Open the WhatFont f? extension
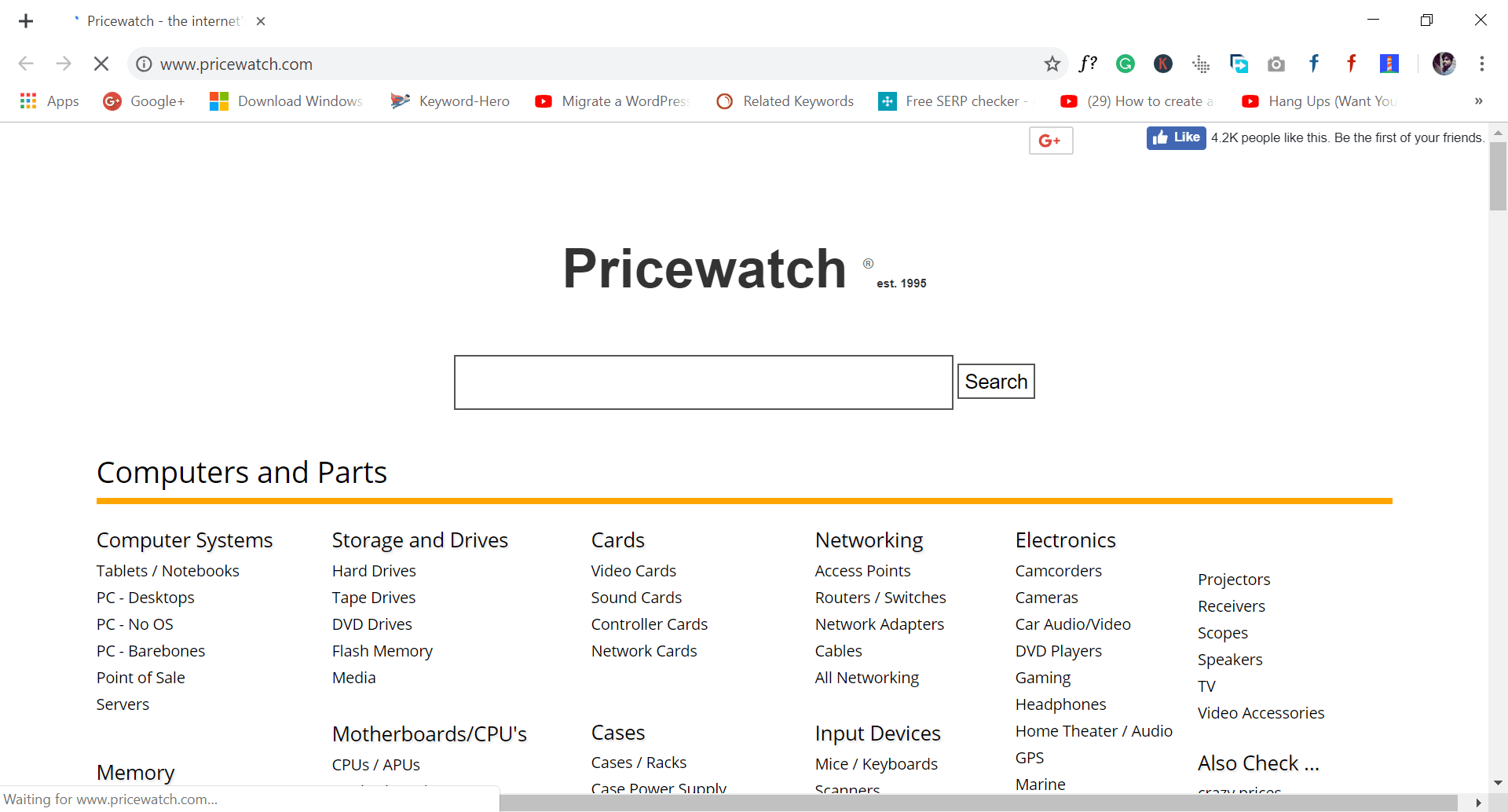 tap(1088, 64)
